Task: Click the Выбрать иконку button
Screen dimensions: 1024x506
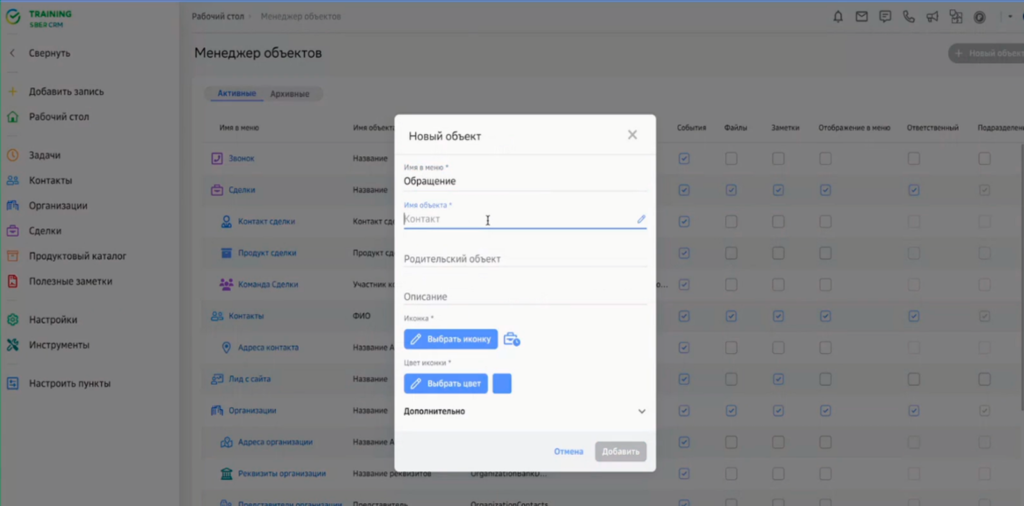Action: (x=451, y=340)
